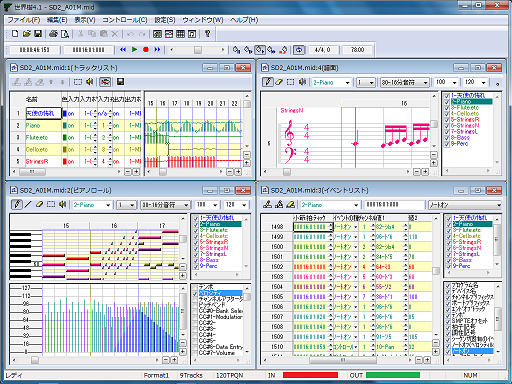512x384 pixels.
Task: Open the 編集(E) menu
Action: [57, 20]
